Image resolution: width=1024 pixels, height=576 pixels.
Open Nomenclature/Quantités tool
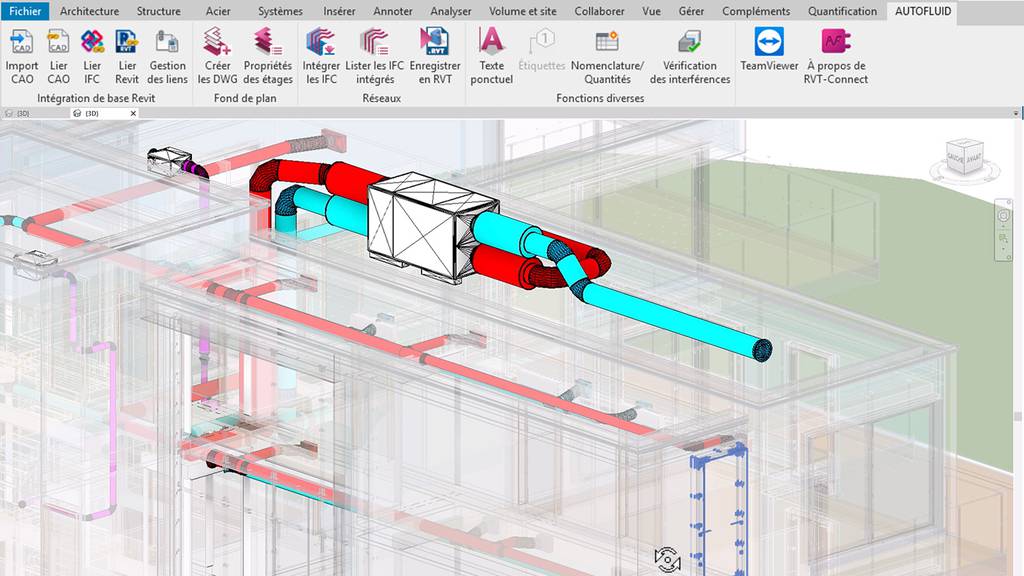click(607, 43)
